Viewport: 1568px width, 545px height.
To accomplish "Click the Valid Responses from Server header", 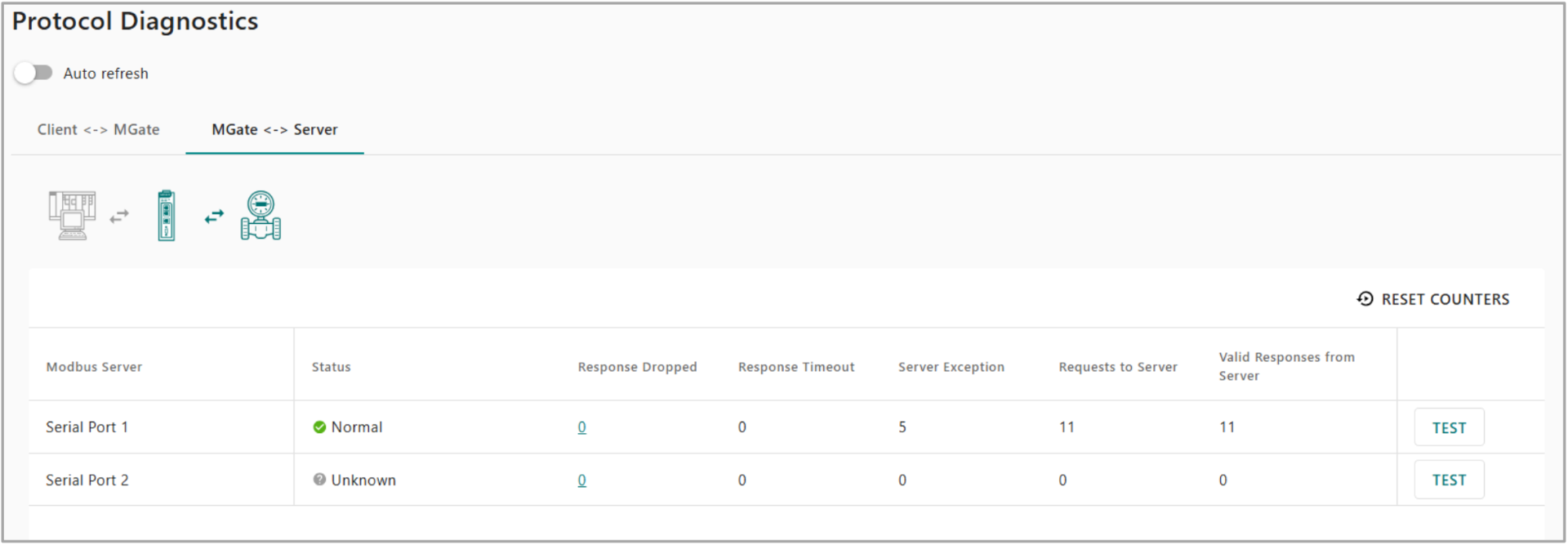I will (x=1286, y=366).
